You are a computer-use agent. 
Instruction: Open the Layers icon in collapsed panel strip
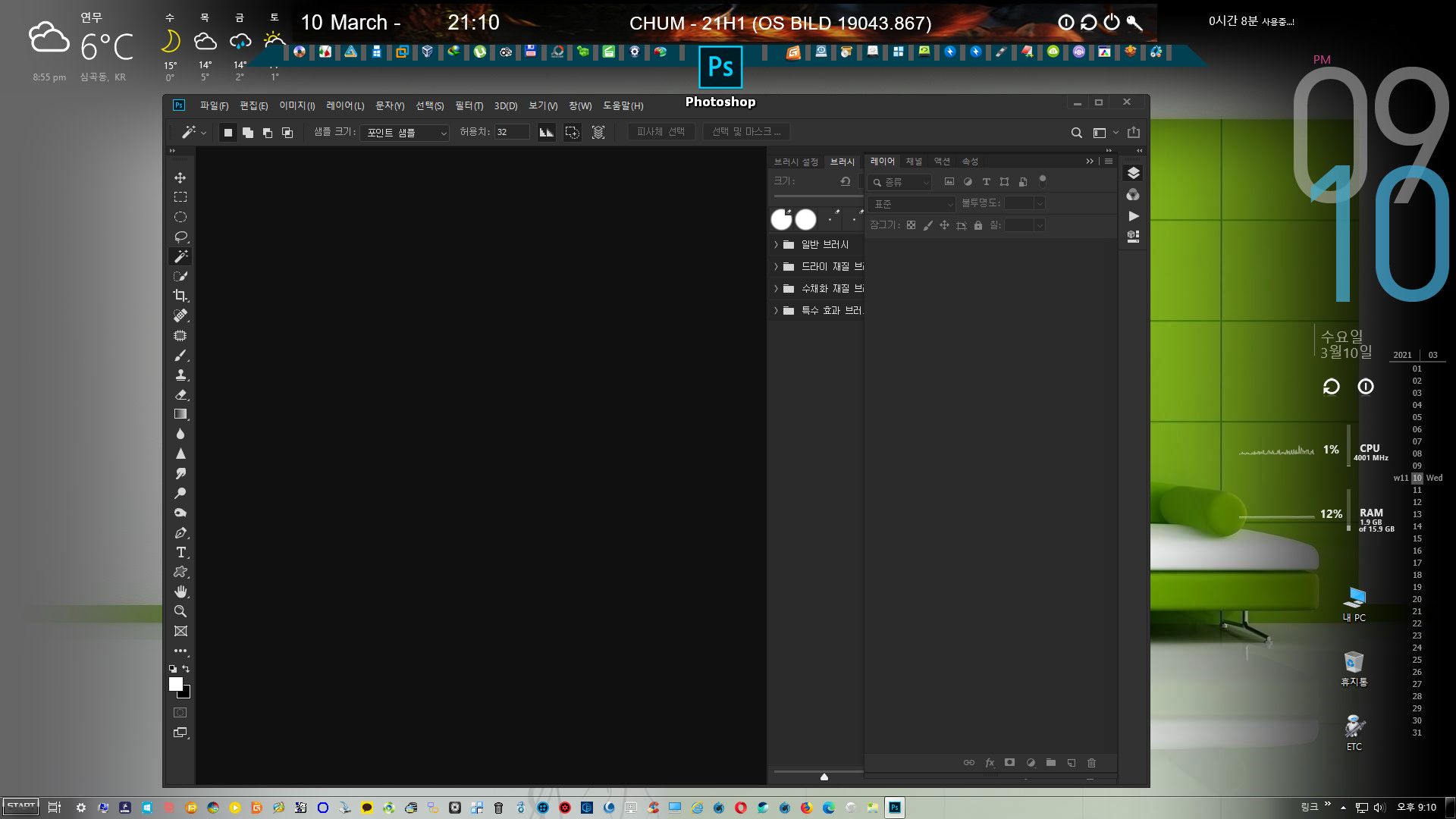coord(1133,173)
